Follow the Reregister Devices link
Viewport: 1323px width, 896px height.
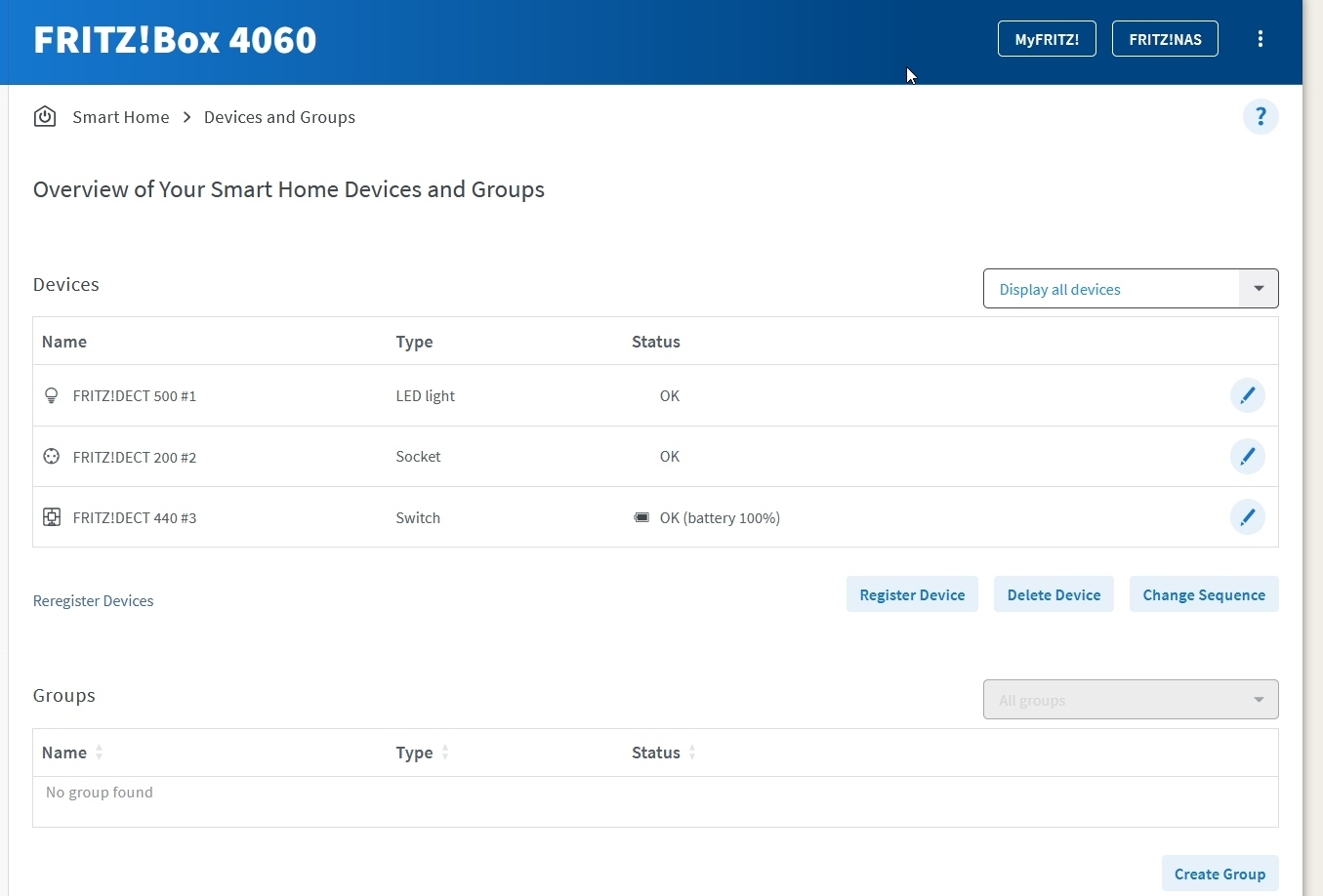94,601
